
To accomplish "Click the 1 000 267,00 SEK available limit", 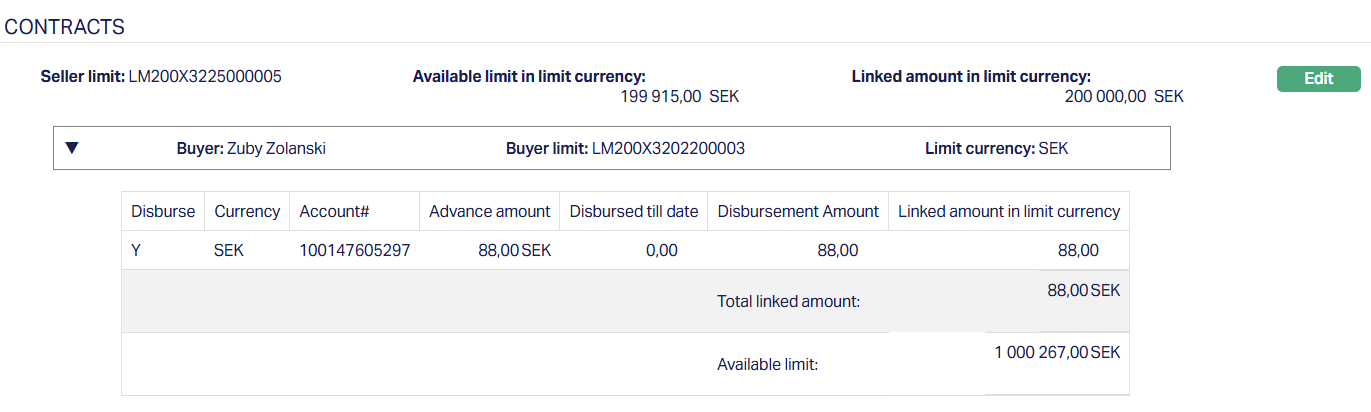I will click(1057, 353).
